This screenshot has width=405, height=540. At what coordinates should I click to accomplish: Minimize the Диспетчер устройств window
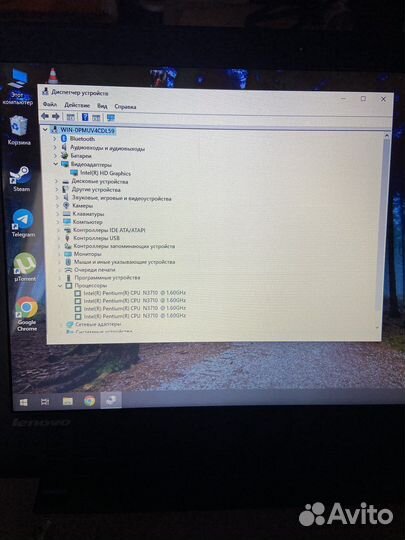[x=343, y=98]
